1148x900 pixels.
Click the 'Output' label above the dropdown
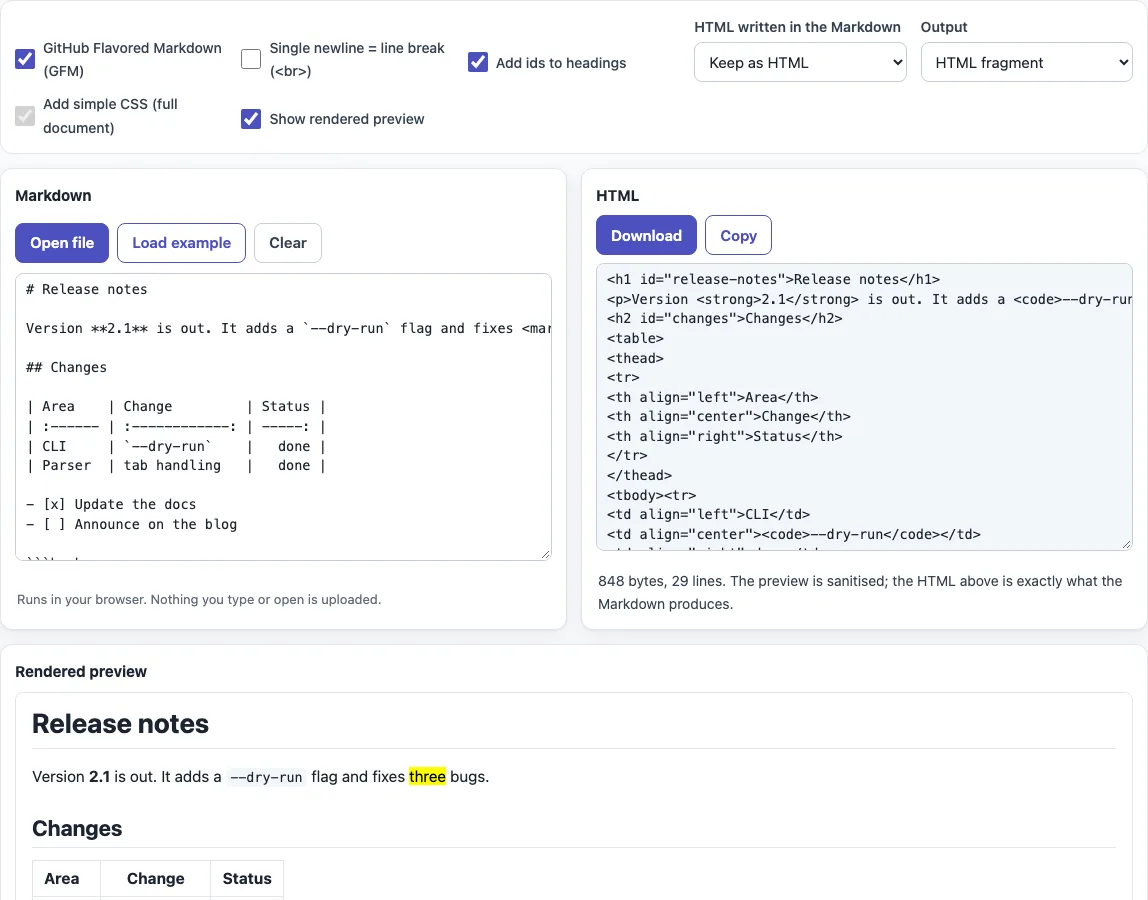click(x=944, y=27)
